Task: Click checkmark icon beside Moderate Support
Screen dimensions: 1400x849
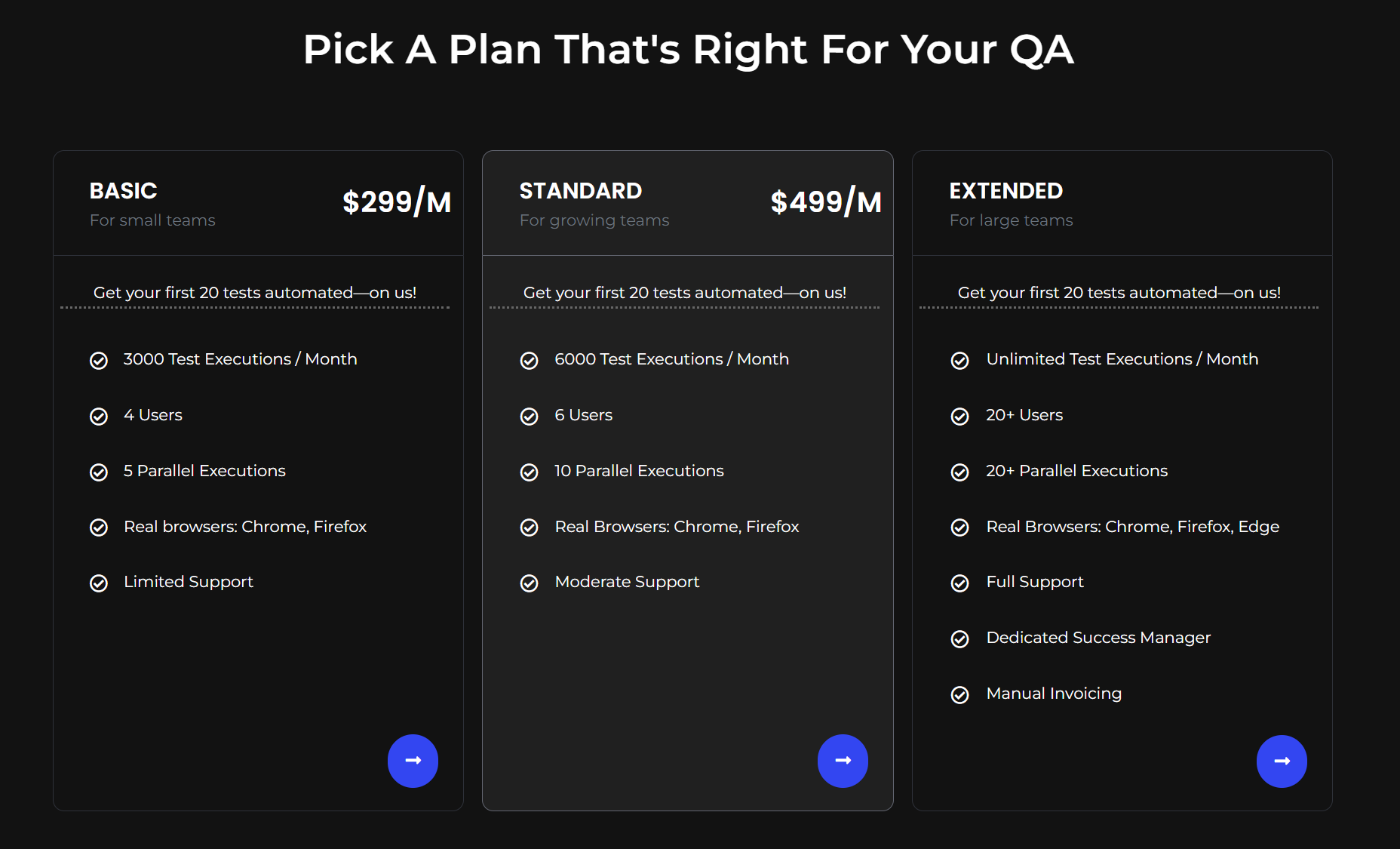Action: [x=530, y=583]
